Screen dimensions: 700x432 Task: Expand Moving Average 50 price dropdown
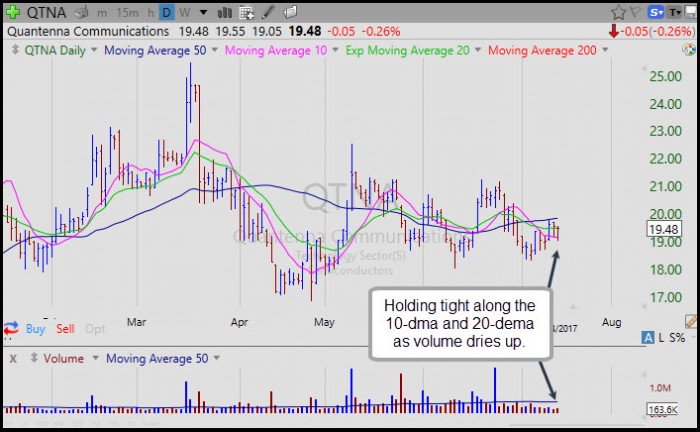214,50
